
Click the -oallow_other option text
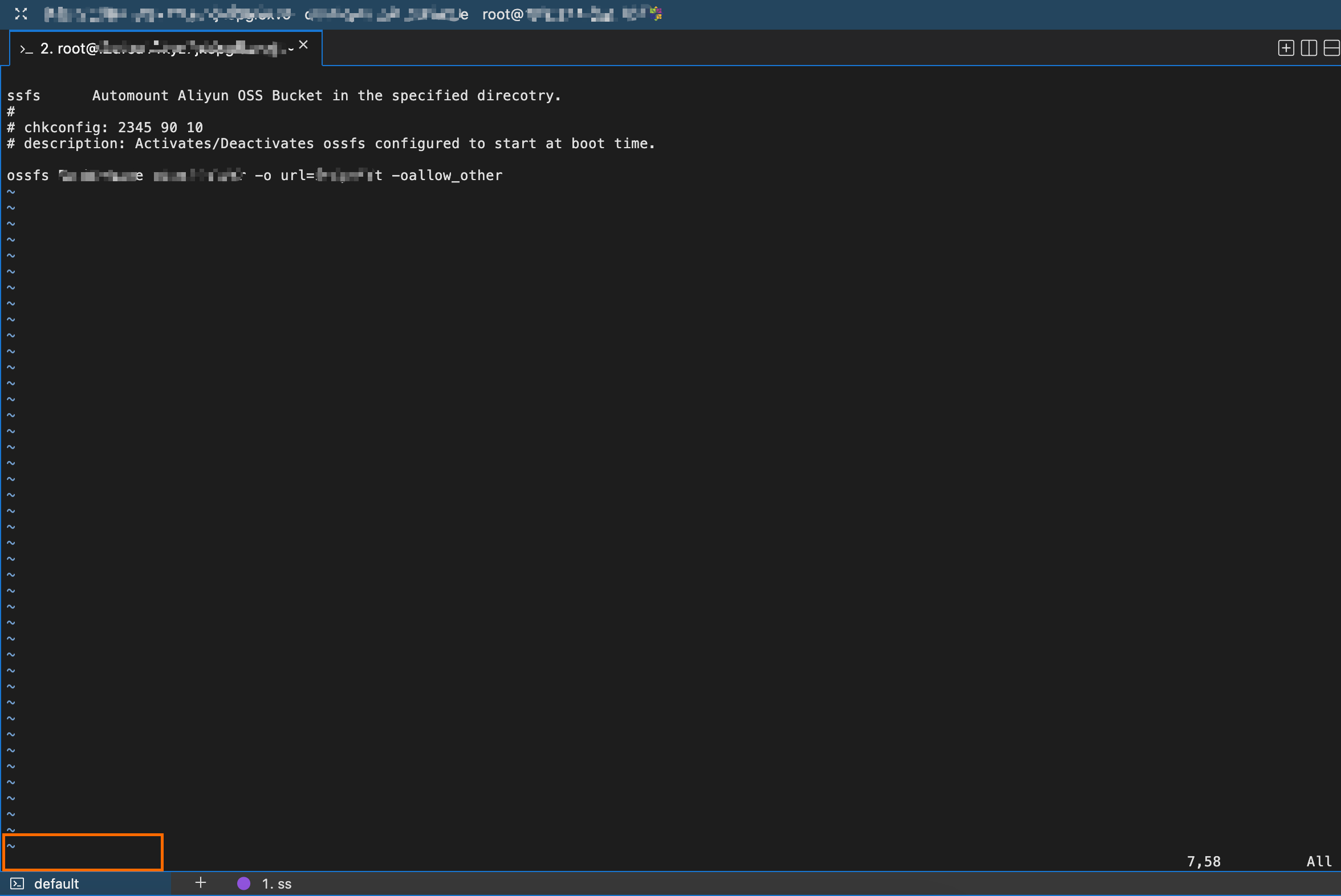point(447,176)
